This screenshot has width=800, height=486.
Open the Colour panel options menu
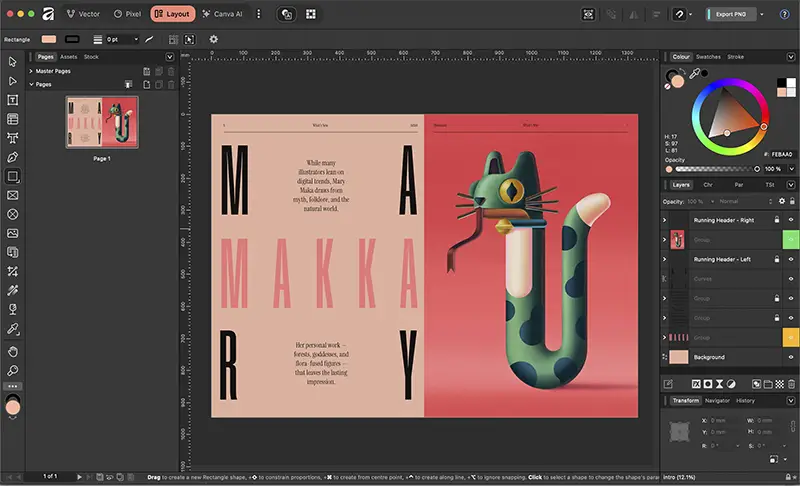pos(790,57)
